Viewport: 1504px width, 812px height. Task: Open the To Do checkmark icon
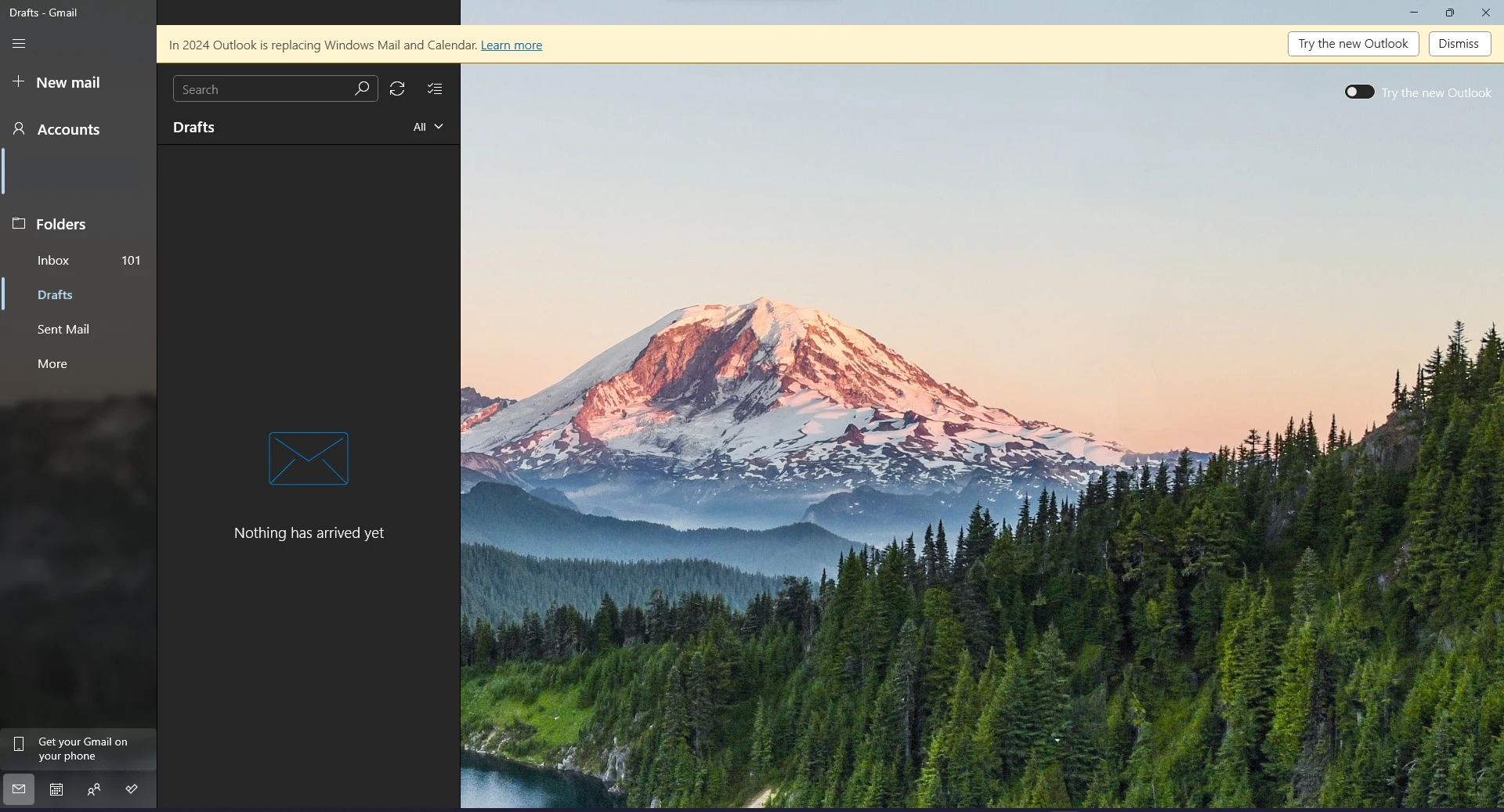coord(132,789)
